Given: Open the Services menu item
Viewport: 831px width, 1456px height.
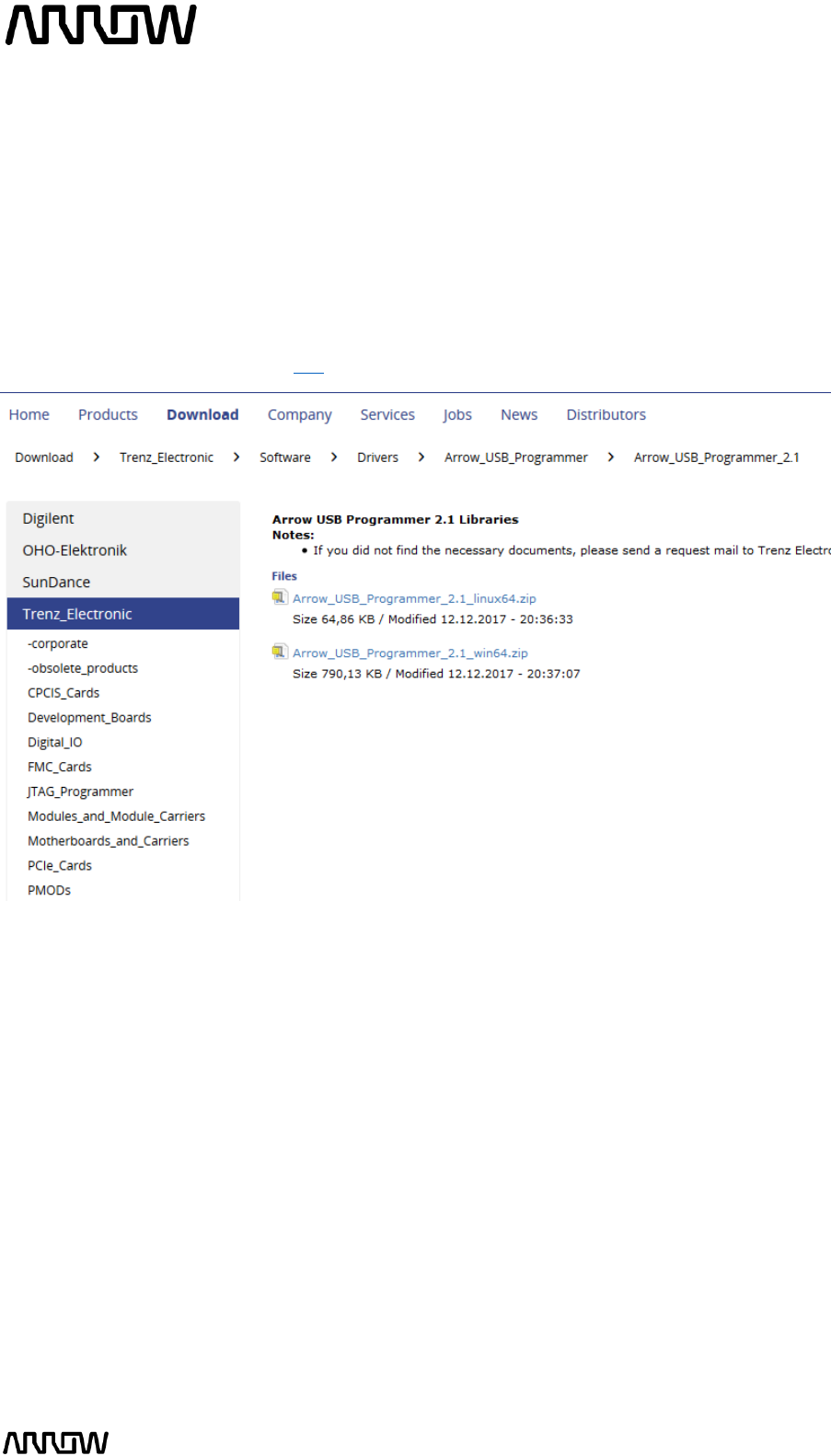Looking at the screenshot, I should [387, 415].
